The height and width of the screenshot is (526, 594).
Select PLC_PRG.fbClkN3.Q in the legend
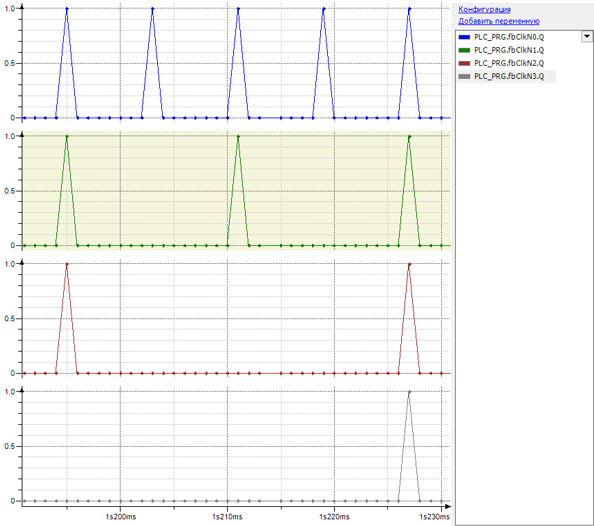click(x=509, y=77)
